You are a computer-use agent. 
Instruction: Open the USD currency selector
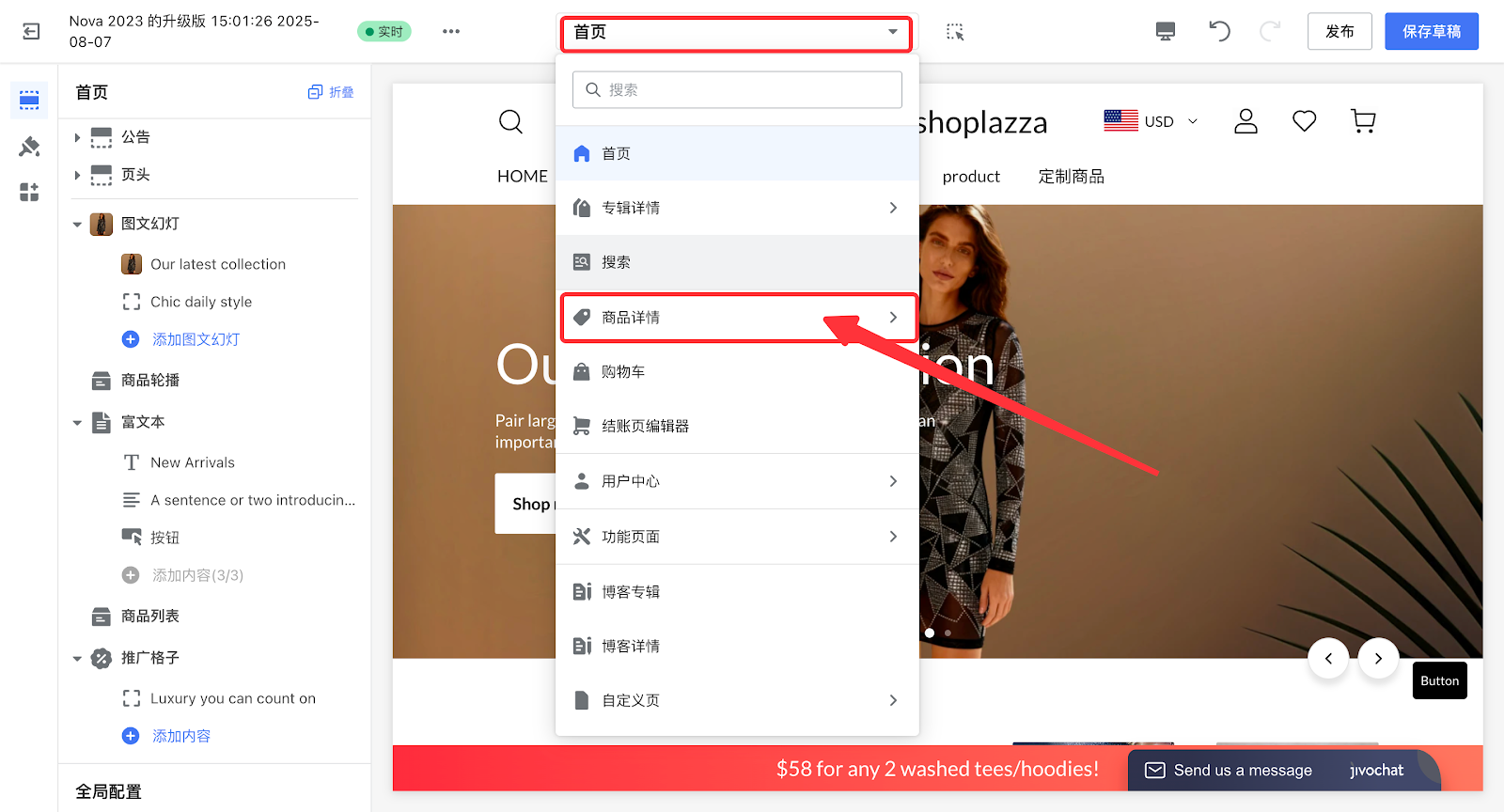[1151, 121]
